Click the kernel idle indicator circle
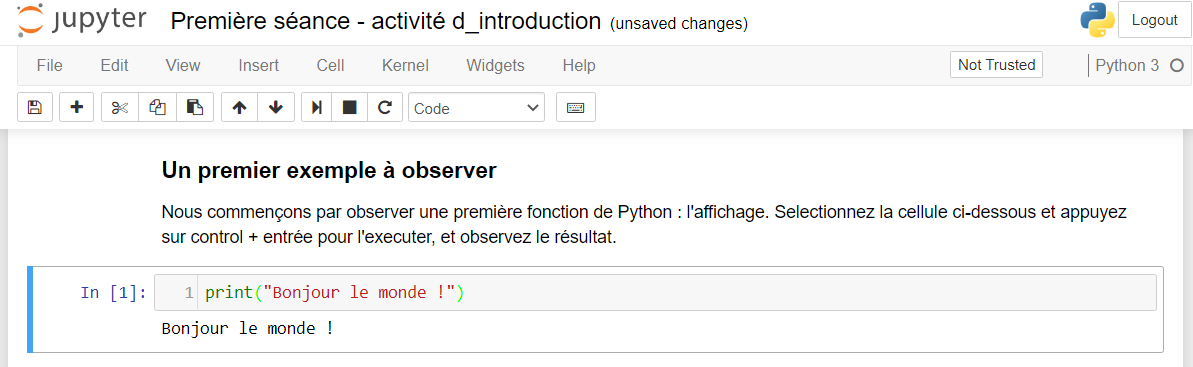The width and height of the screenshot is (1193, 367). 1176,65
